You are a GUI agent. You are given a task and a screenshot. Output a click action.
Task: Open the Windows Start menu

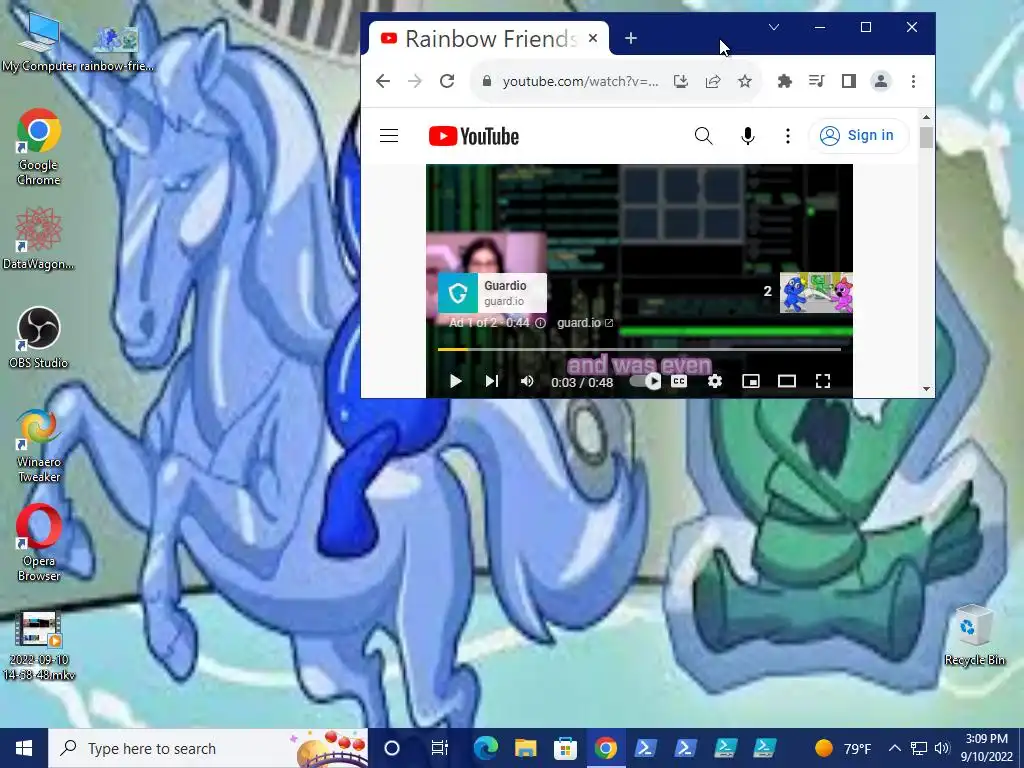[x=24, y=748]
